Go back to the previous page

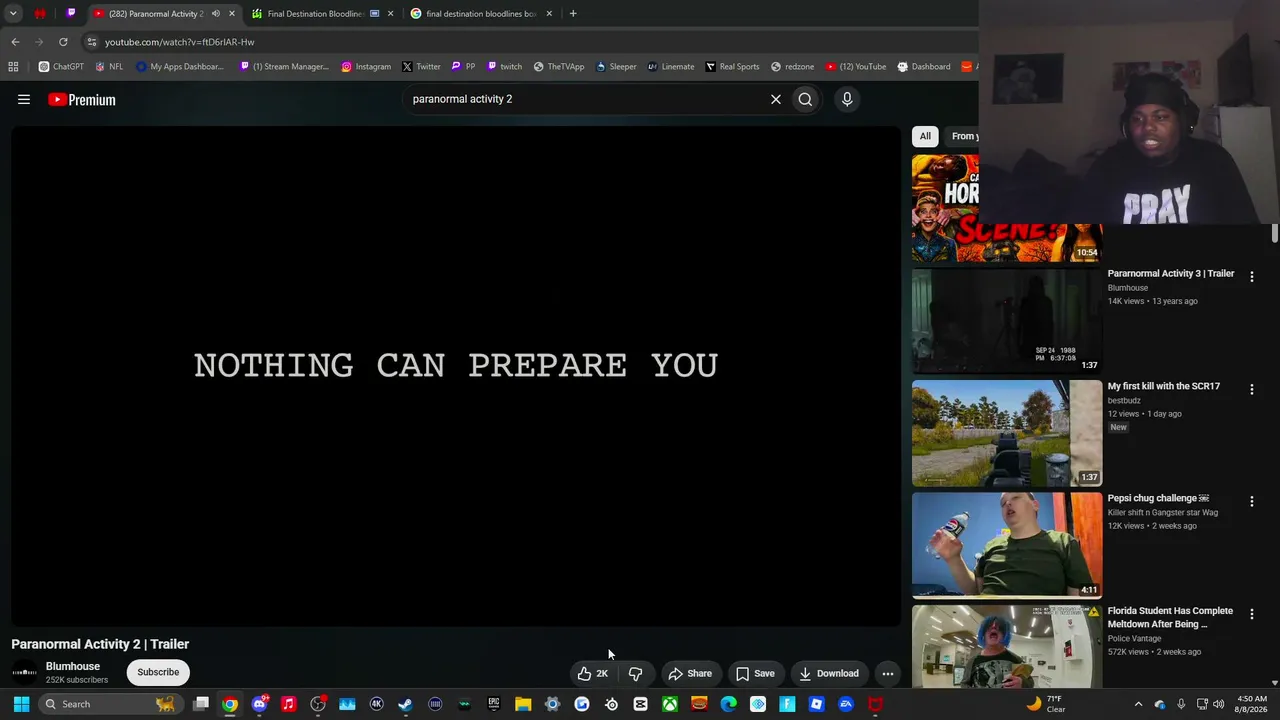click(15, 42)
